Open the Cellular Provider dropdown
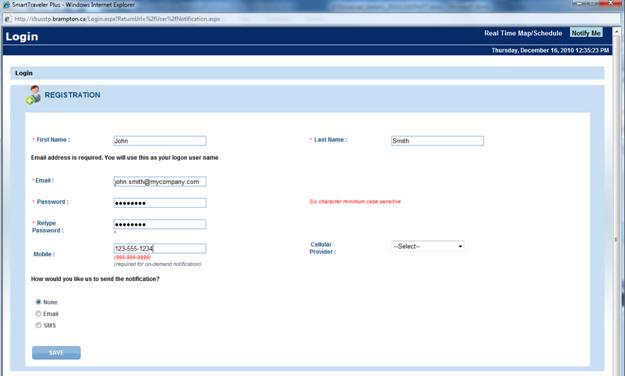625x376 pixels. point(428,246)
